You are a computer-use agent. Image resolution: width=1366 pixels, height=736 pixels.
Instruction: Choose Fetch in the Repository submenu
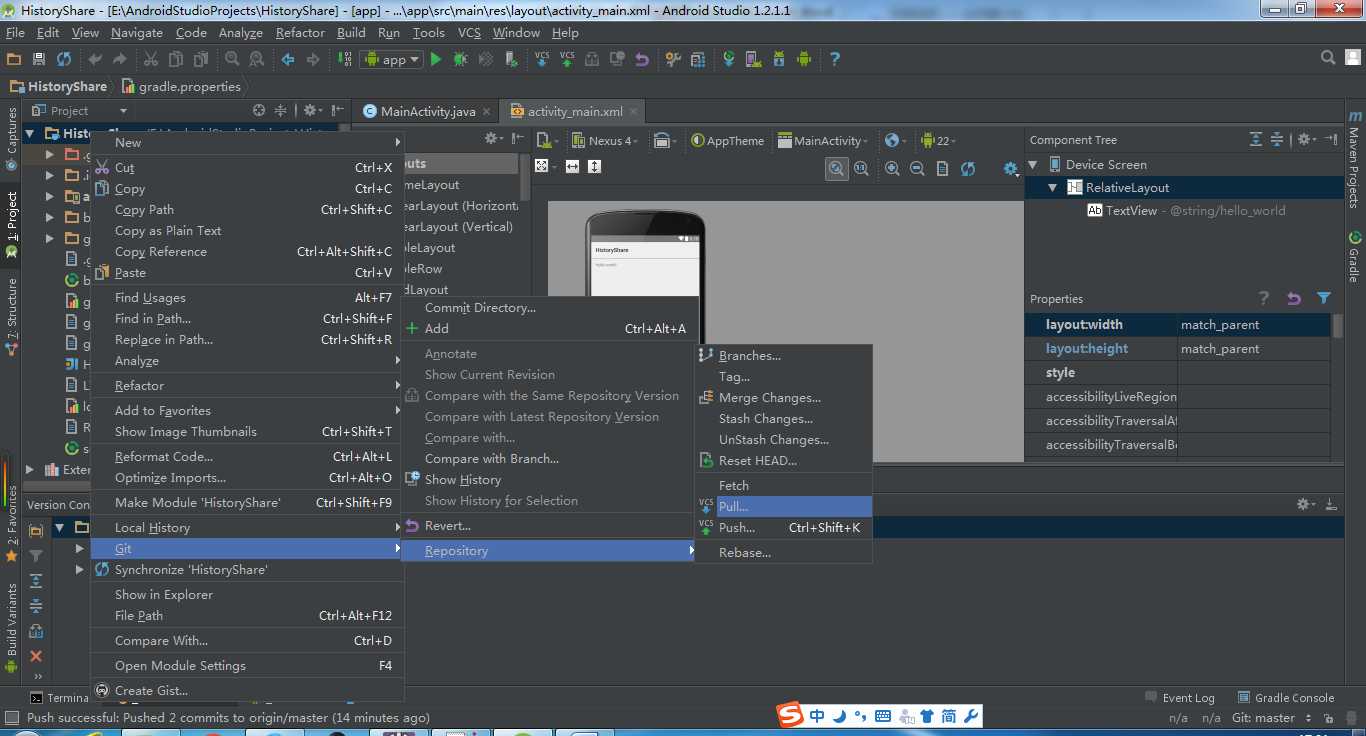coord(783,485)
